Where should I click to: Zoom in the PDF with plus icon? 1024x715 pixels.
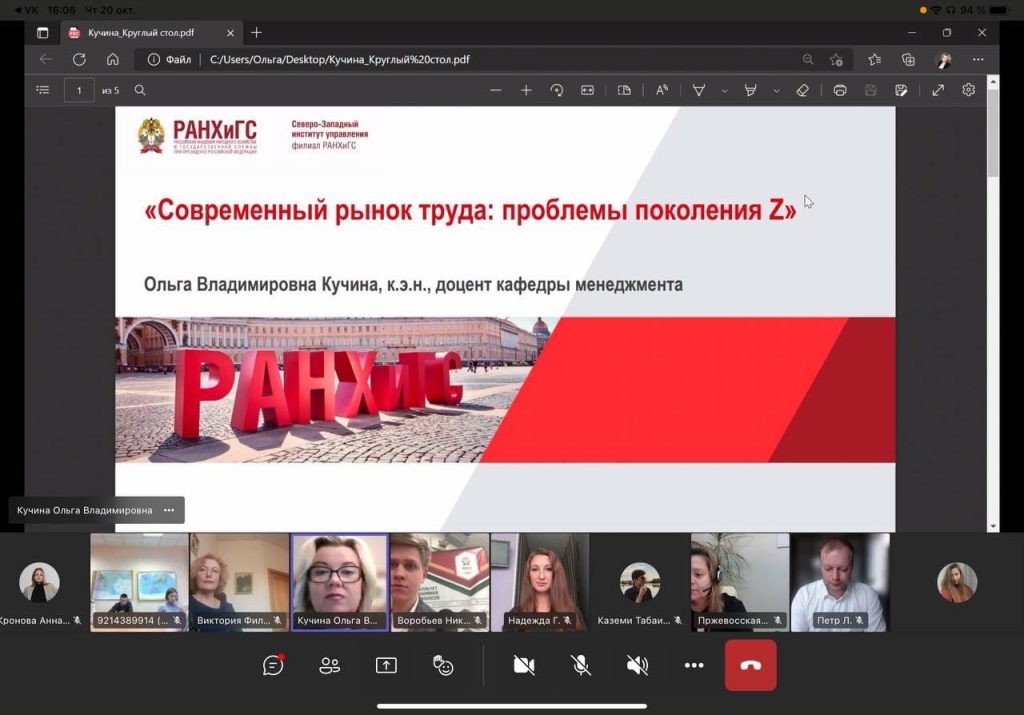click(x=526, y=90)
